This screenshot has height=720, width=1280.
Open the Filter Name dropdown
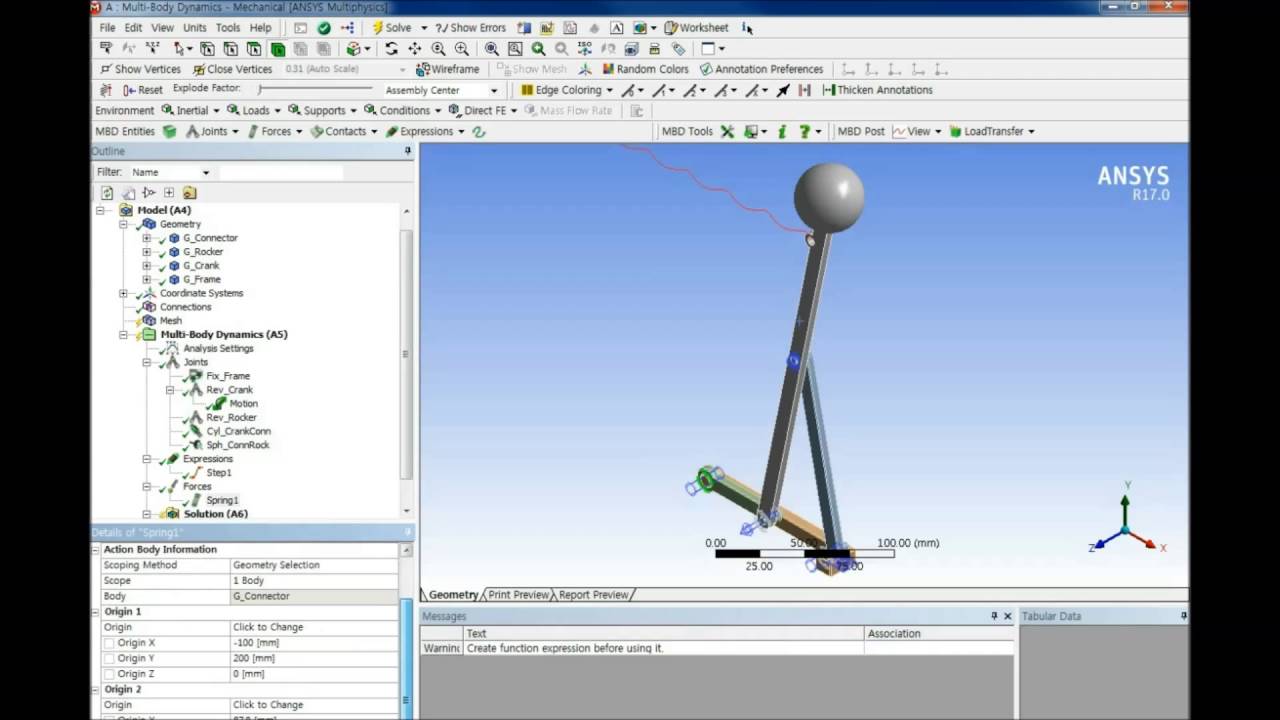click(206, 173)
